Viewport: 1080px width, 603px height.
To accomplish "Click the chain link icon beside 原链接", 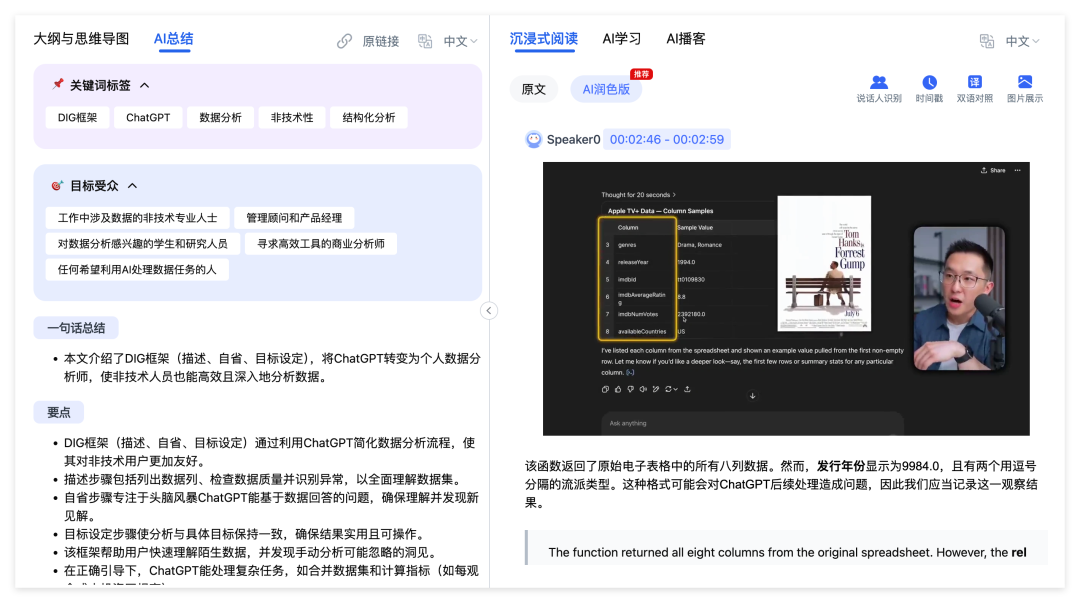I will click(345, 41).
